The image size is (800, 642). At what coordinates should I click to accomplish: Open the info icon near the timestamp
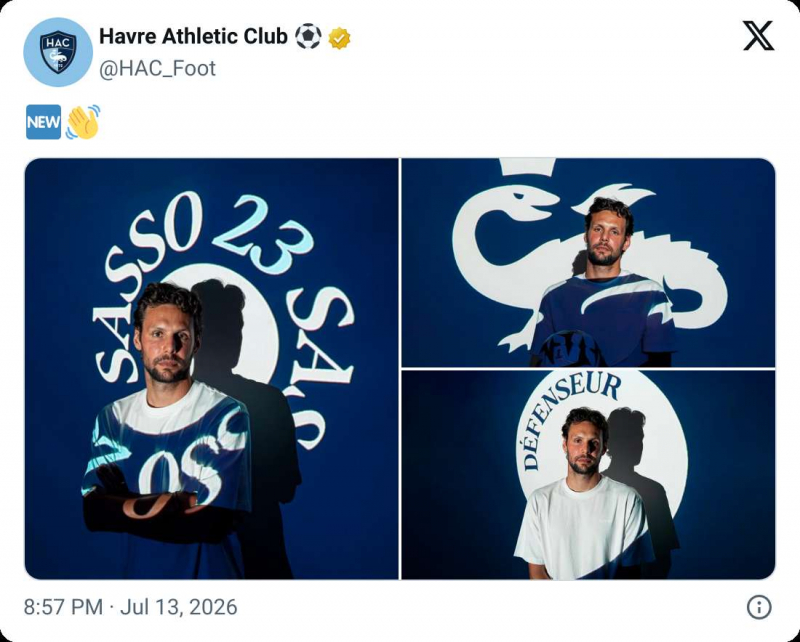(x=759, y=607)
